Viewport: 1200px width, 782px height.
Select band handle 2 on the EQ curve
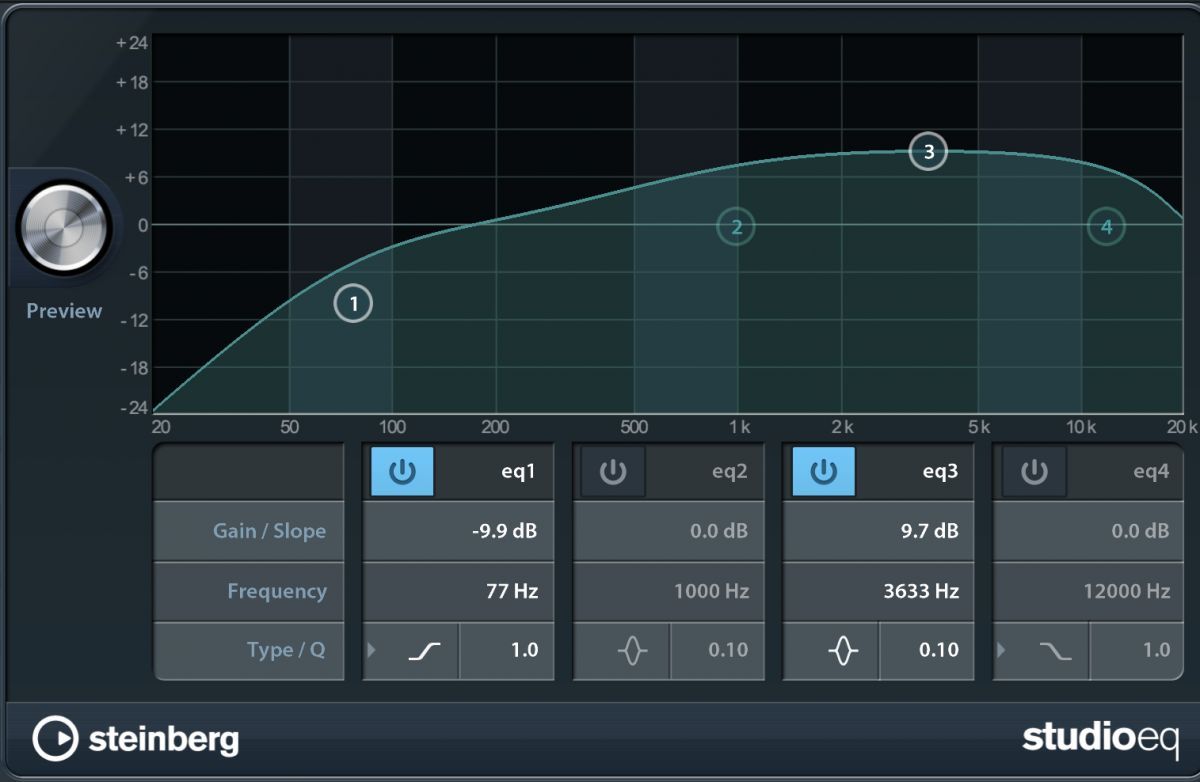tap(735, 227)
